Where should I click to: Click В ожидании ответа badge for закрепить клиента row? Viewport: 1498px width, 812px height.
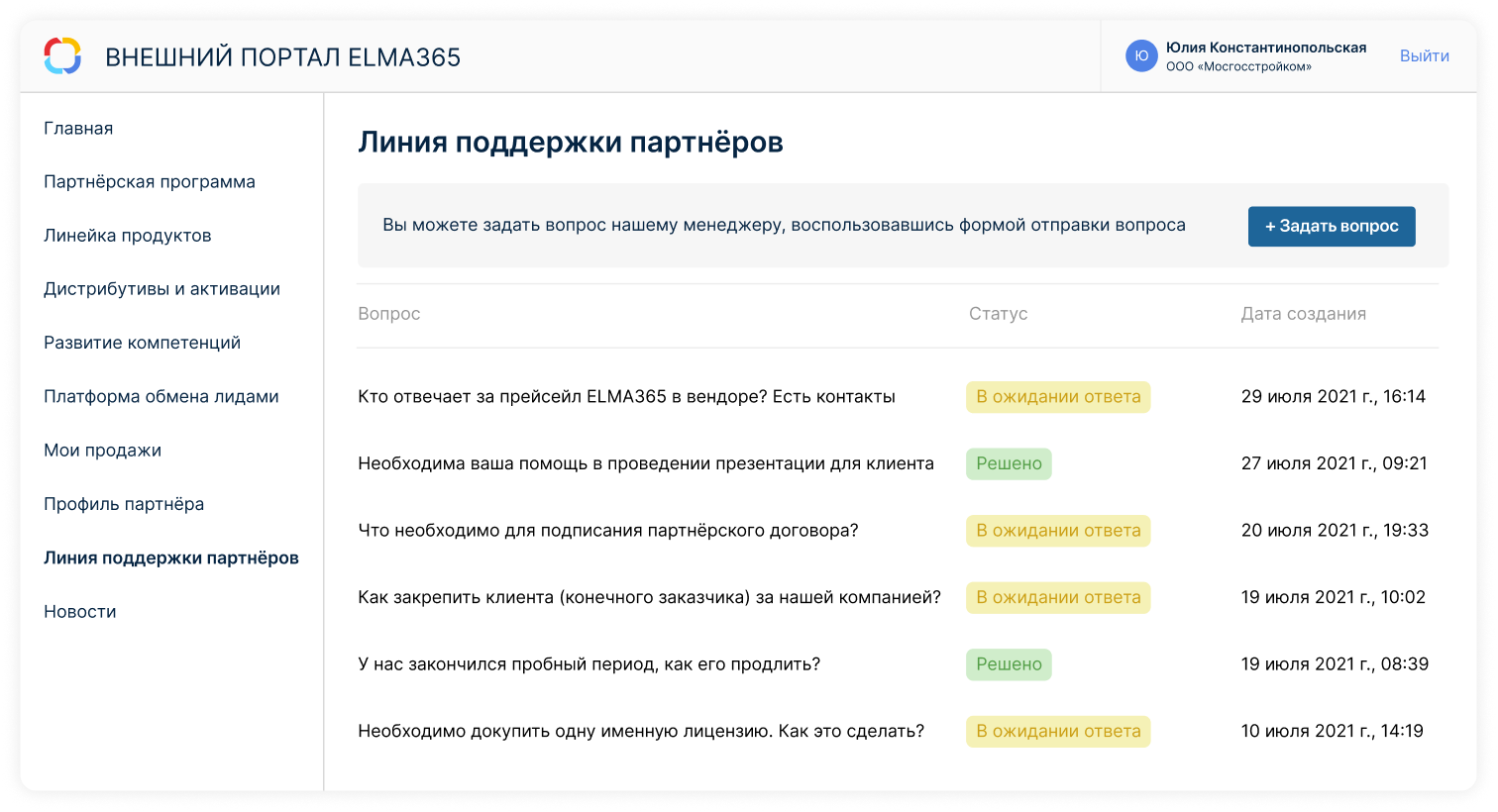click(1058, 597)
